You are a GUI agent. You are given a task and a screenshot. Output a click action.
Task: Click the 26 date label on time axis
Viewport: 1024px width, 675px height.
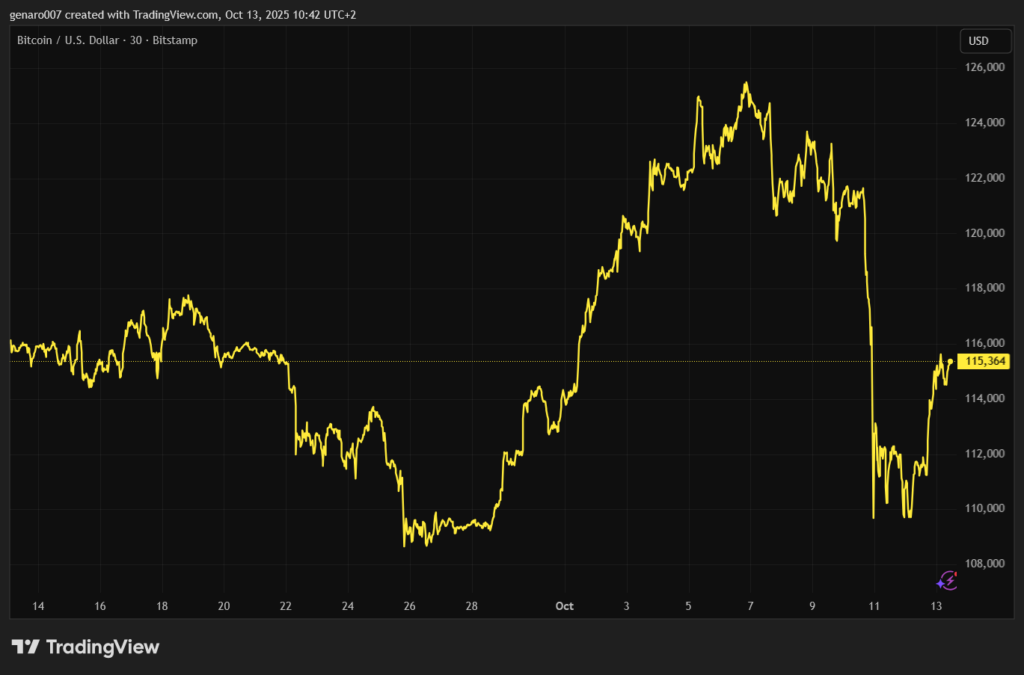tap(410, 606)
